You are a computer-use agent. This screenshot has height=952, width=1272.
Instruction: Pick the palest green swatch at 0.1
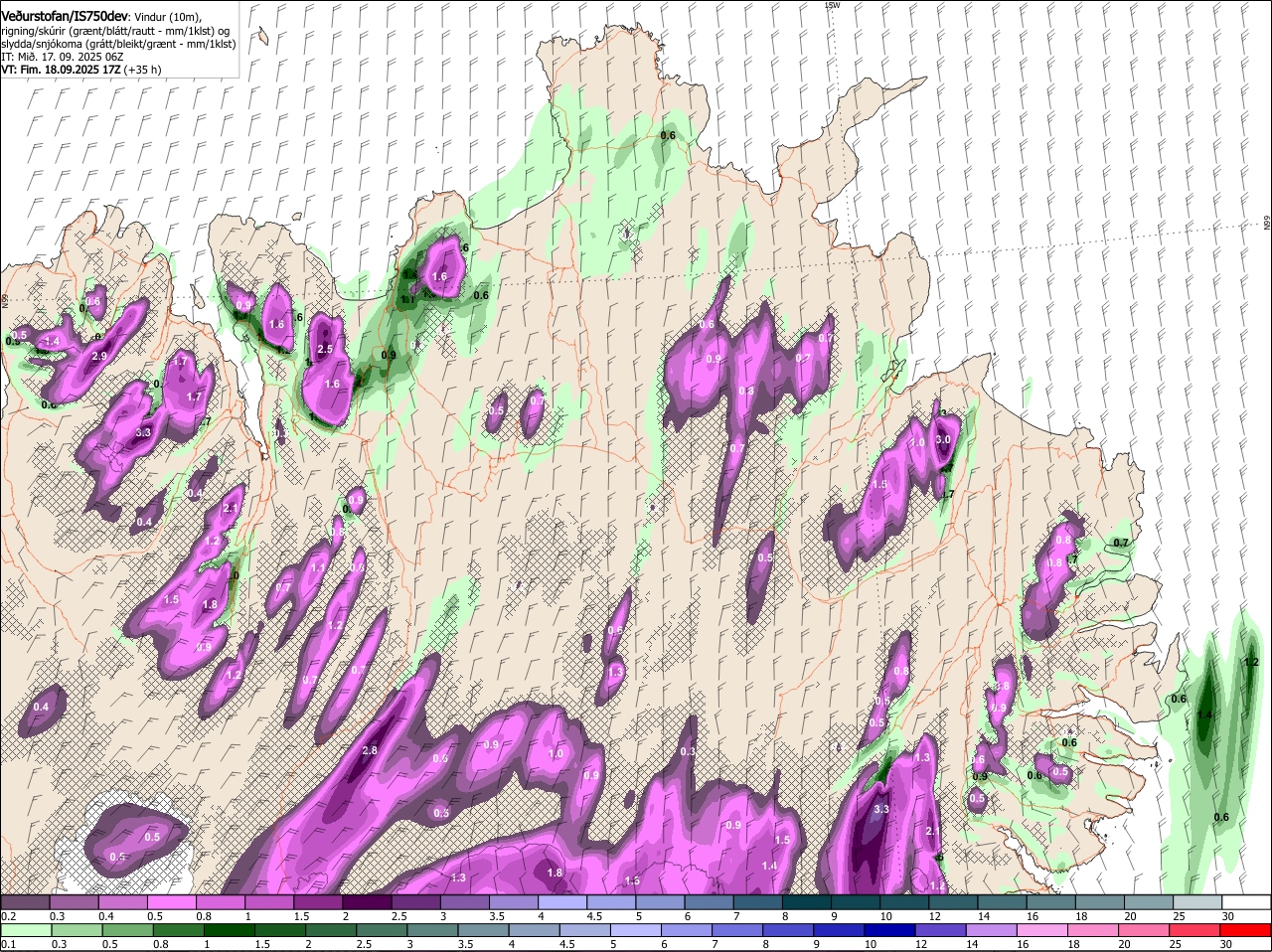[x=25, y=930]
